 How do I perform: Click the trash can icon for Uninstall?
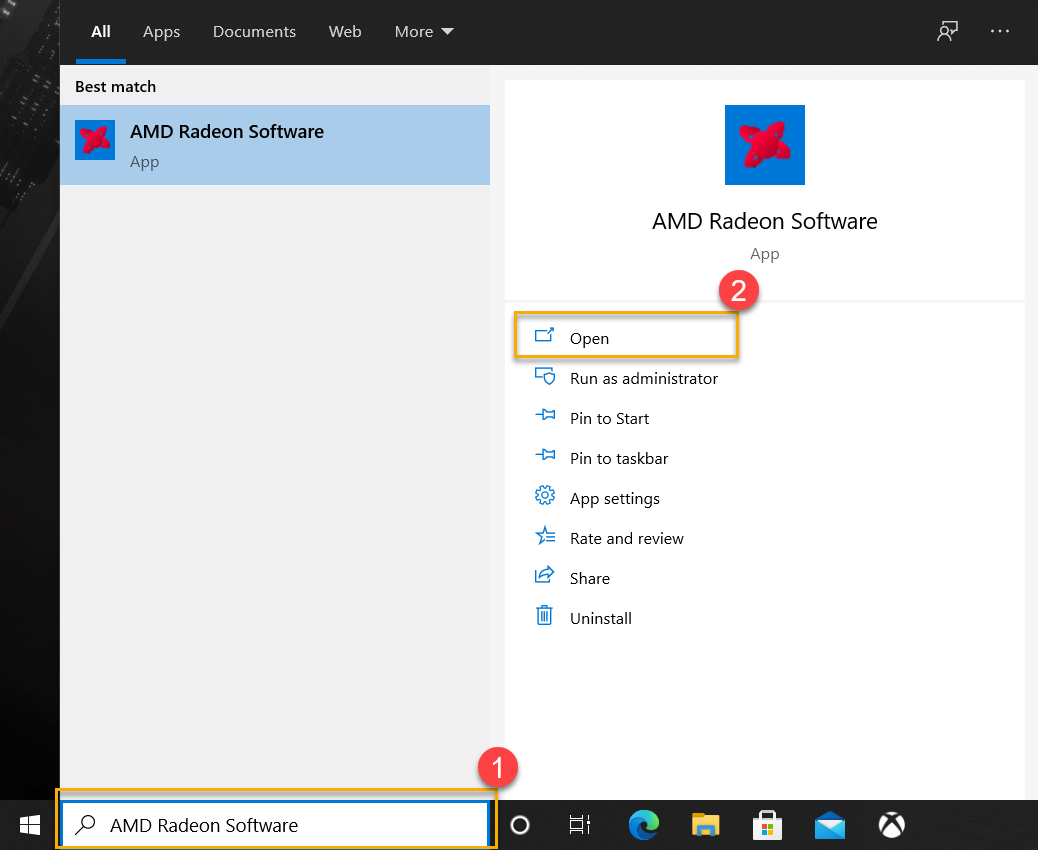click(x=544, y=615)
